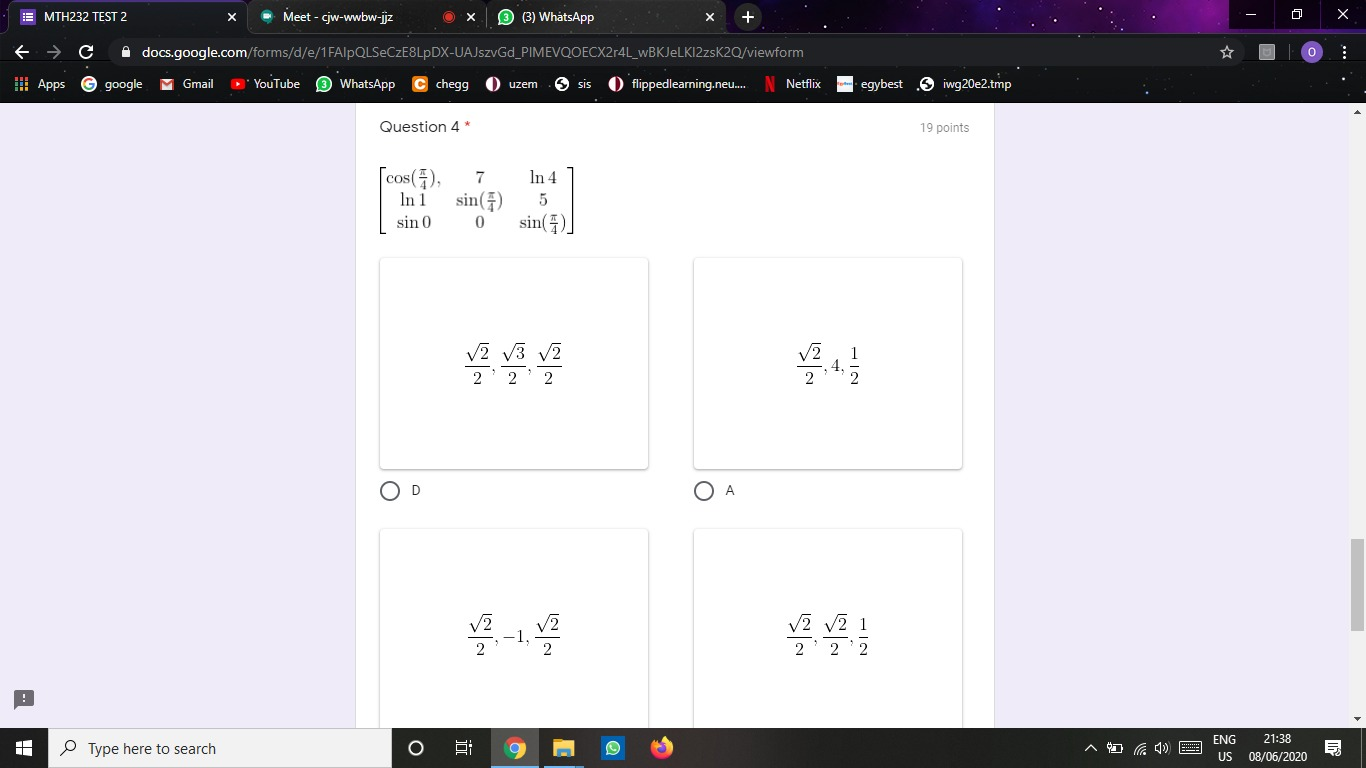
Task: Open the flippedlearning.neu bookmark
Action: point(677,84)
